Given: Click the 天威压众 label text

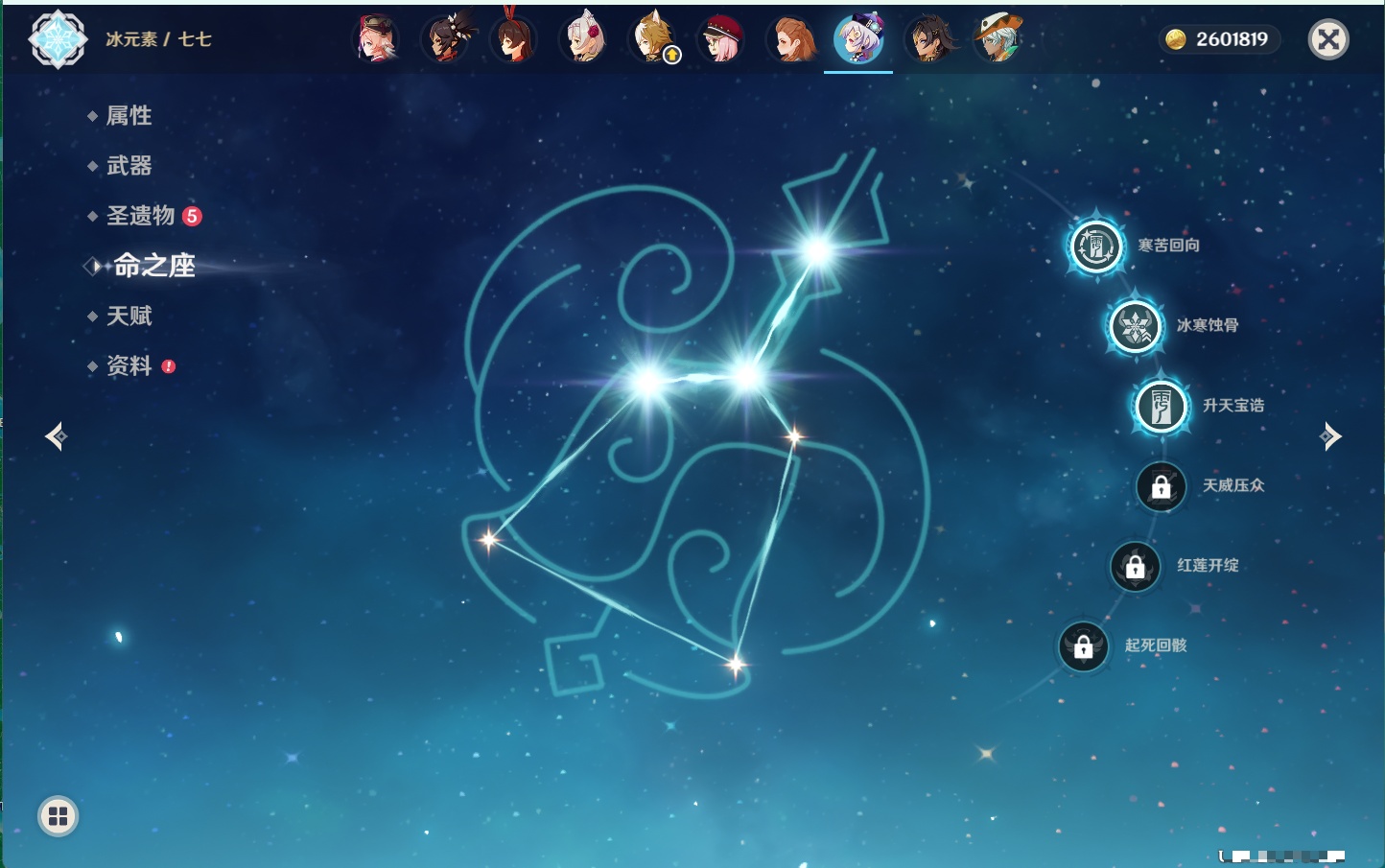Looking at the screenshot, I should point(1233,485).
